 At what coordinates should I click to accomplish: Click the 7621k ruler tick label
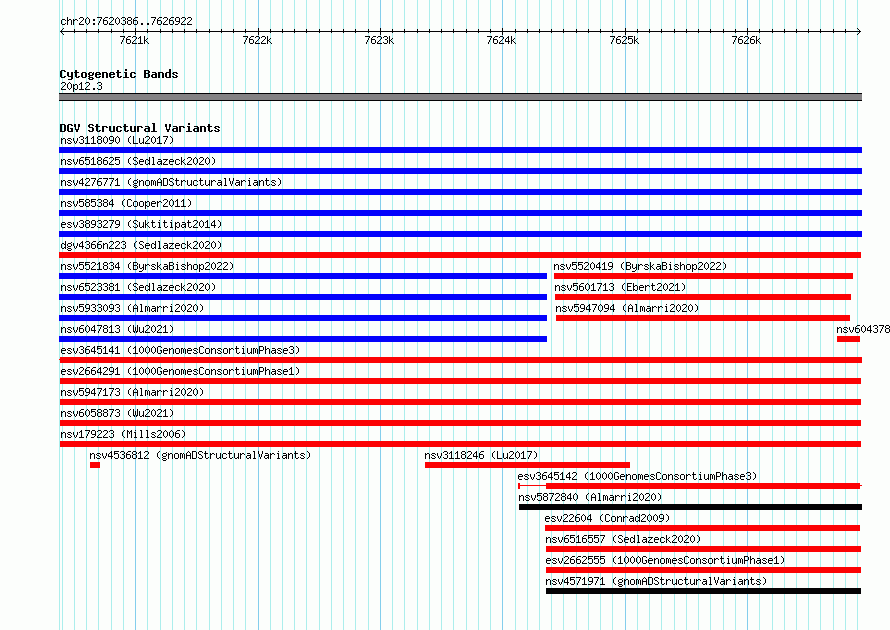click(135, 40)
